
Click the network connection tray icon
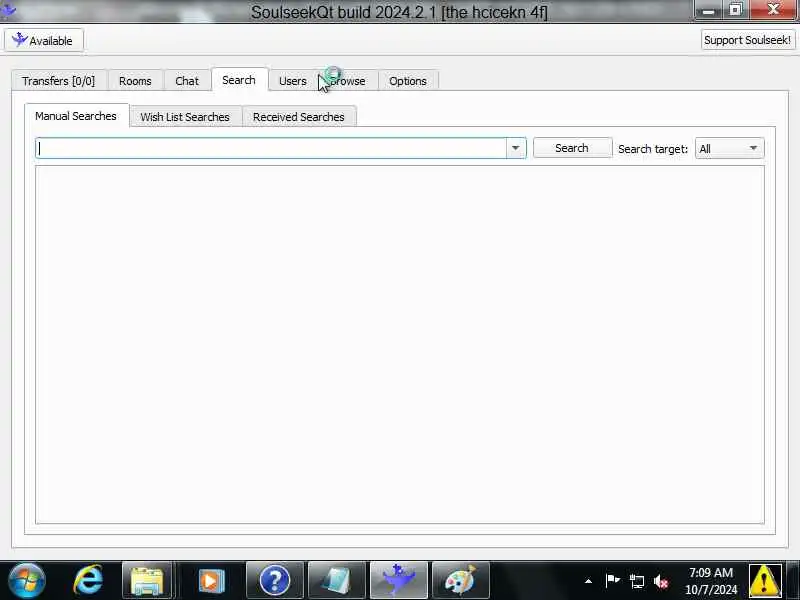pyautogui.click(x=637, y=581)
